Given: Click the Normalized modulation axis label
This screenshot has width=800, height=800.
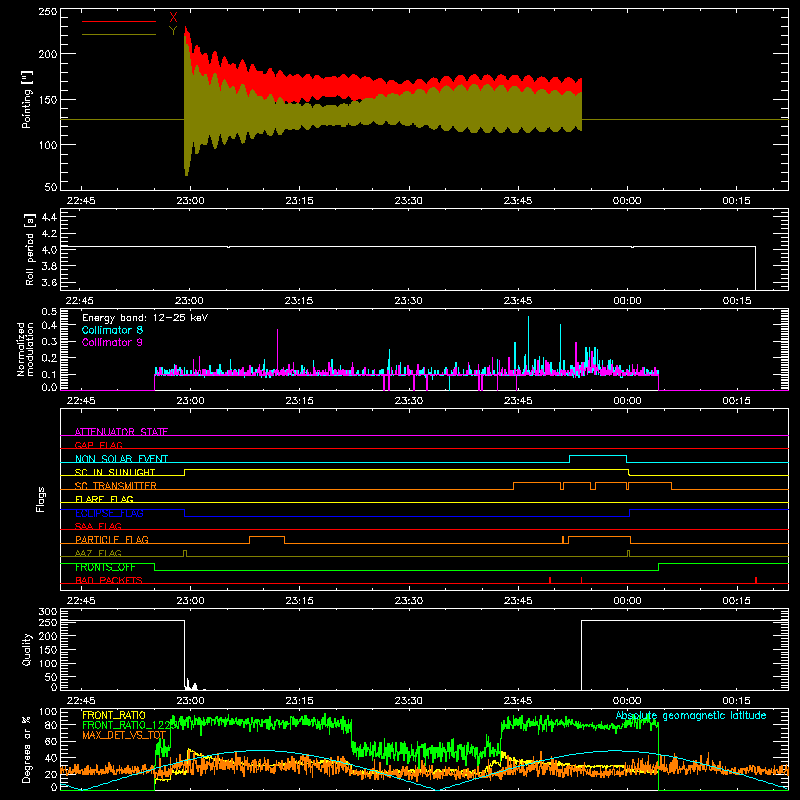Looking at the screenshot, I should coord(25,349).
